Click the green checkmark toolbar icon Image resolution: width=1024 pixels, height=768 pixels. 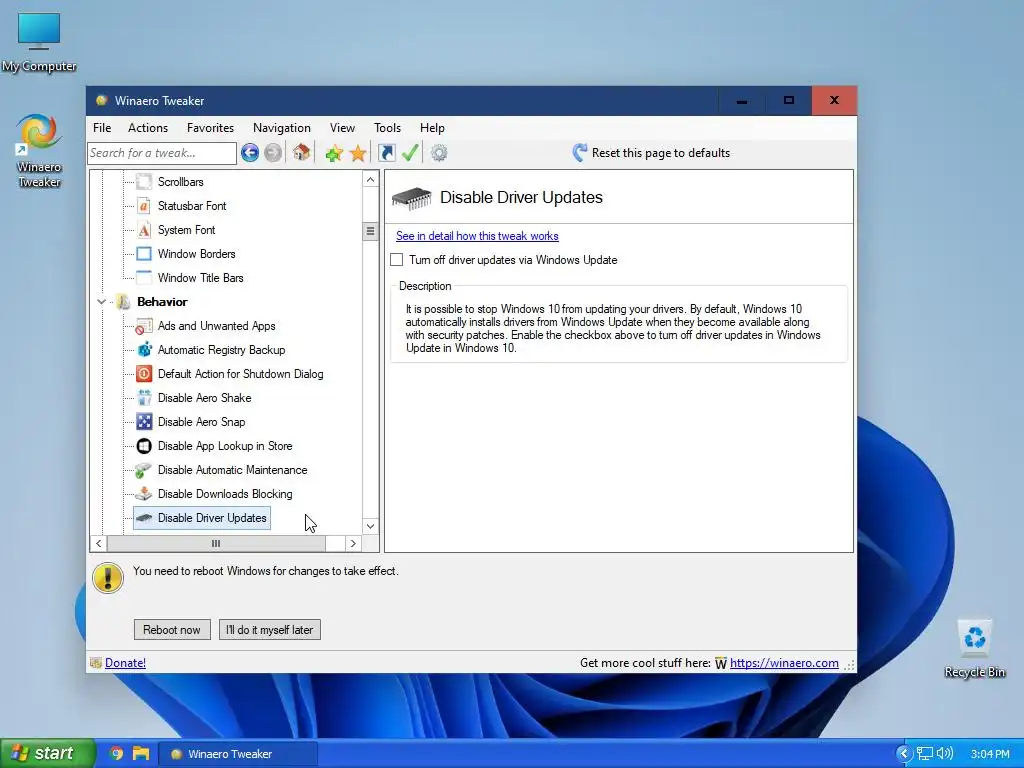click(409, 153)
